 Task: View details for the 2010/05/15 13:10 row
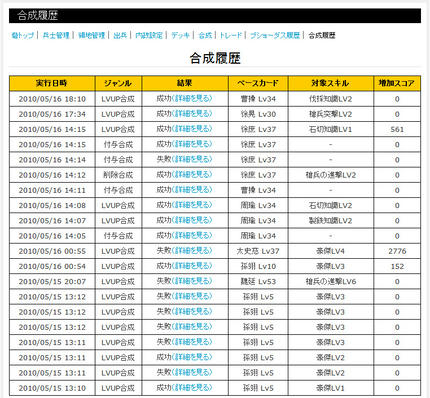(x=192, y=388)
